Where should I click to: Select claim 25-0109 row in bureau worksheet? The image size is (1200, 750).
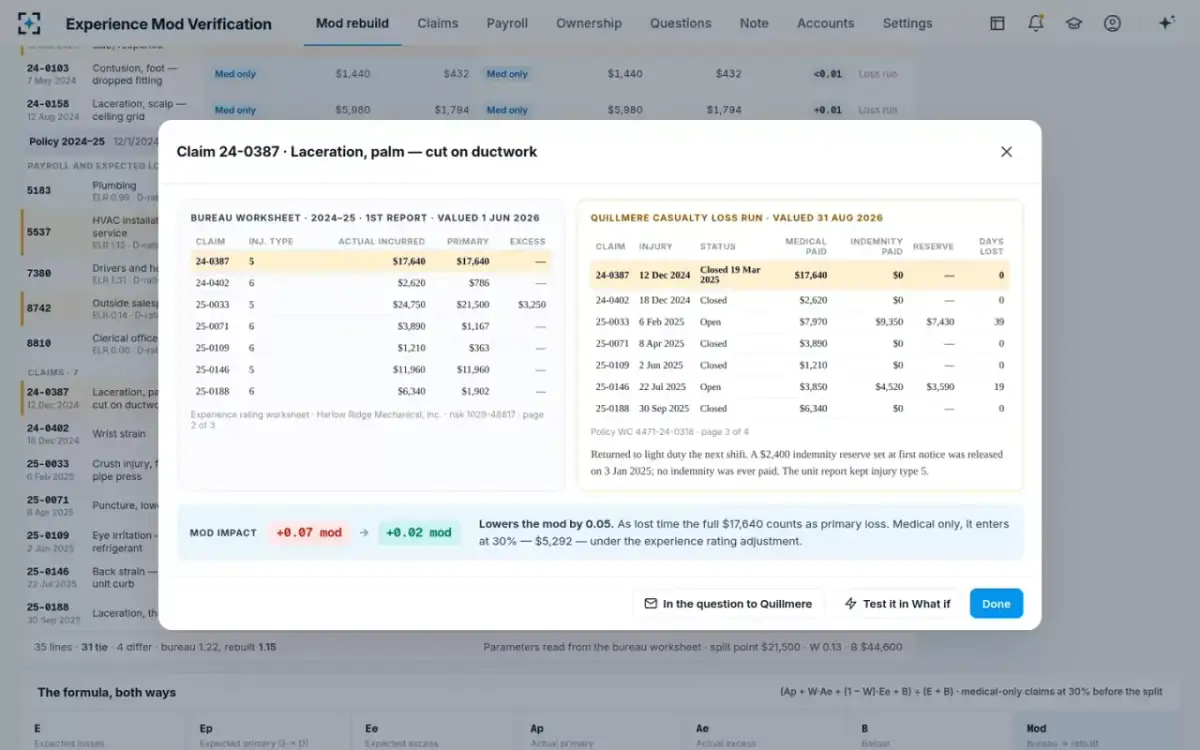371,348
